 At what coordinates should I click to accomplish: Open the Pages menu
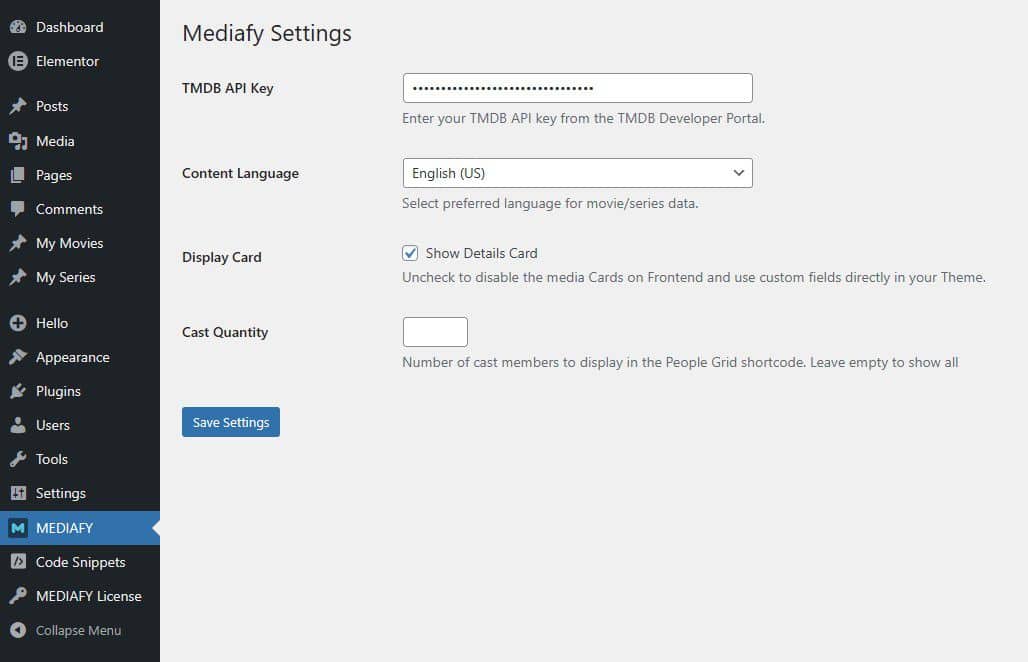(x=80, y=175)
